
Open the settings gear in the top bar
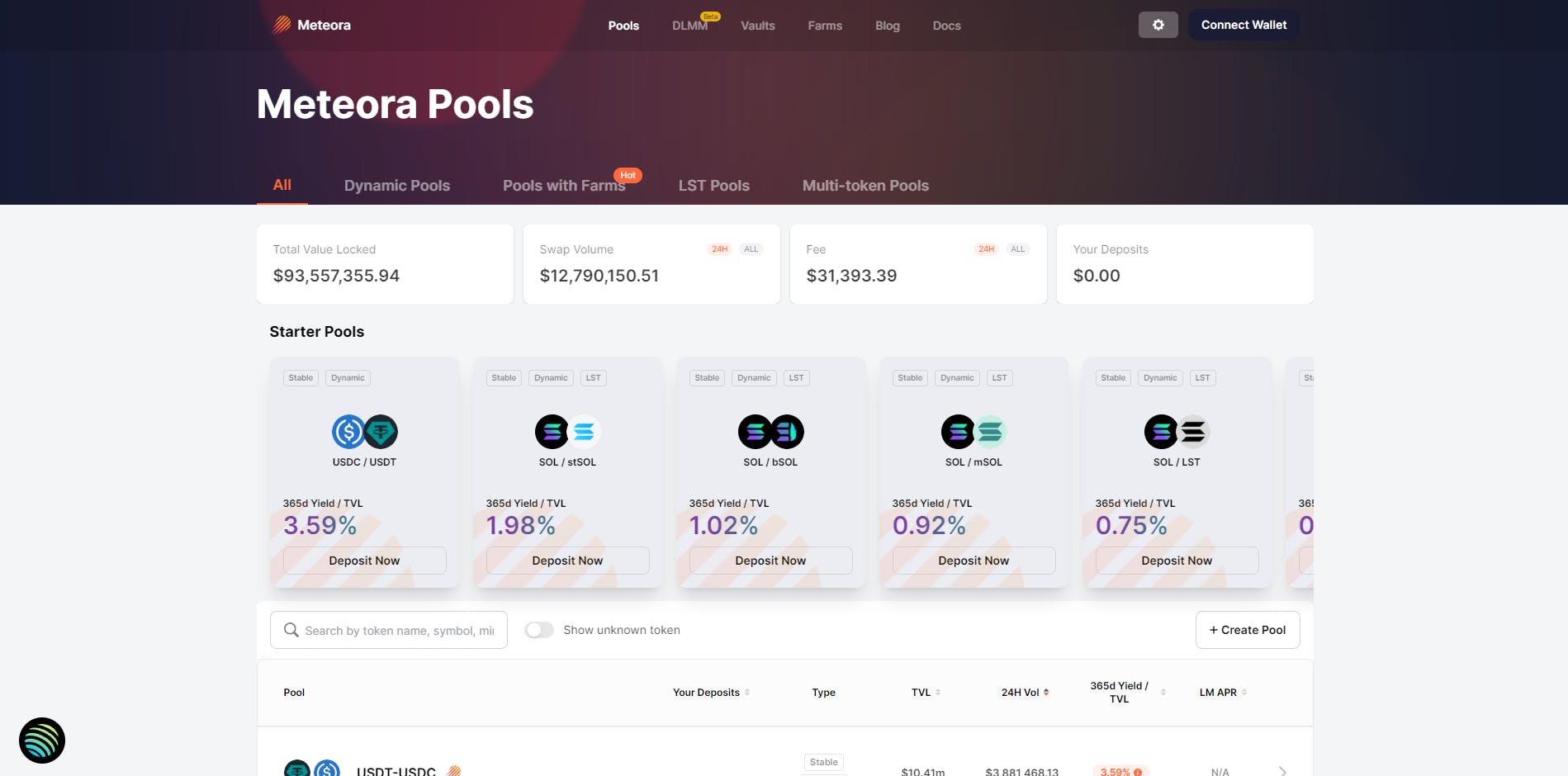[1158, 25]
